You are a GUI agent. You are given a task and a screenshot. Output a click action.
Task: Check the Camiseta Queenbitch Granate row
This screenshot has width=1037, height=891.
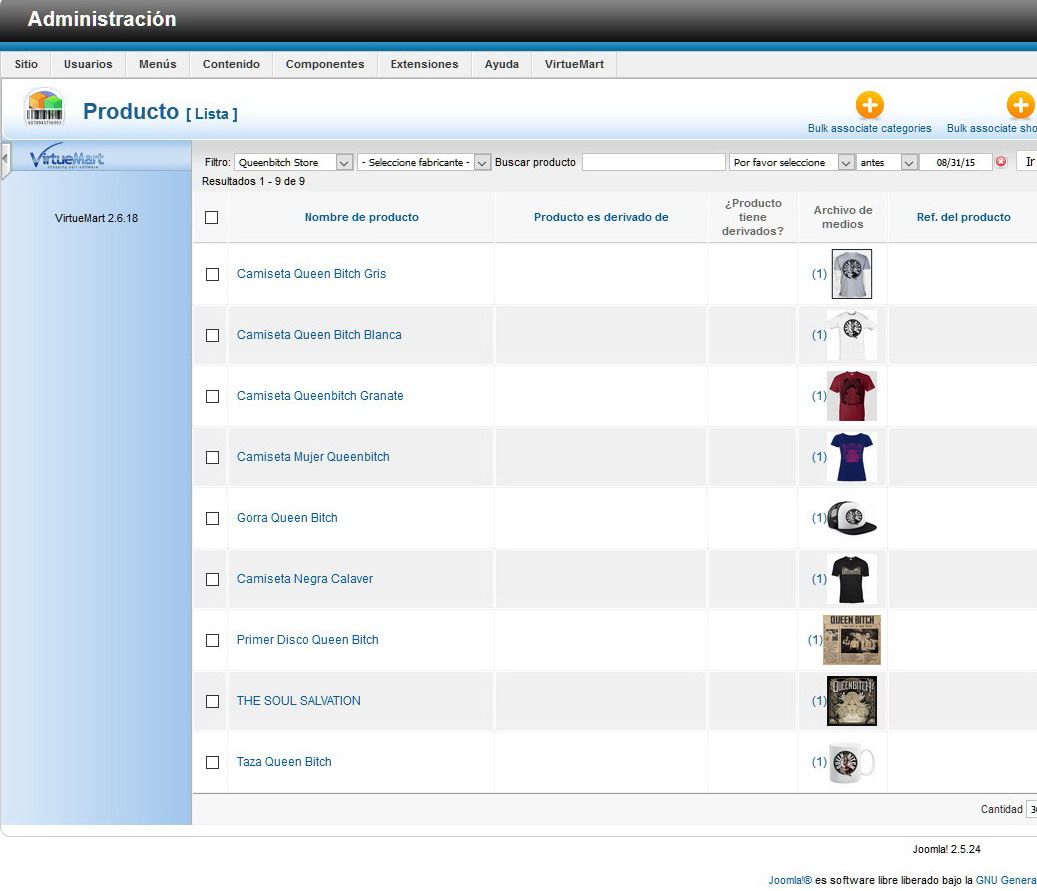pos(212,396)
